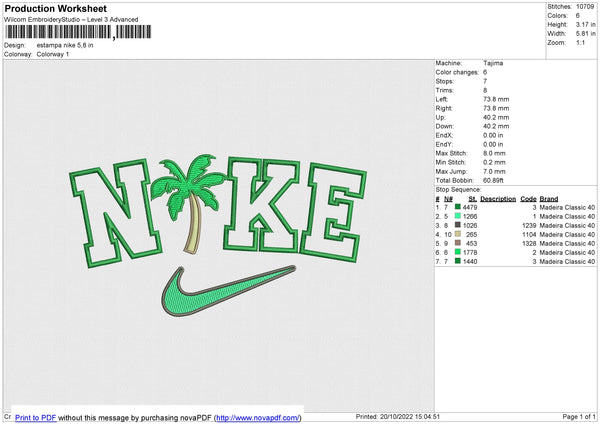Viewport: 600px width, 424px height.
Task: Click the Page 1 of 1 footer
Action: (x=579, y=416)
